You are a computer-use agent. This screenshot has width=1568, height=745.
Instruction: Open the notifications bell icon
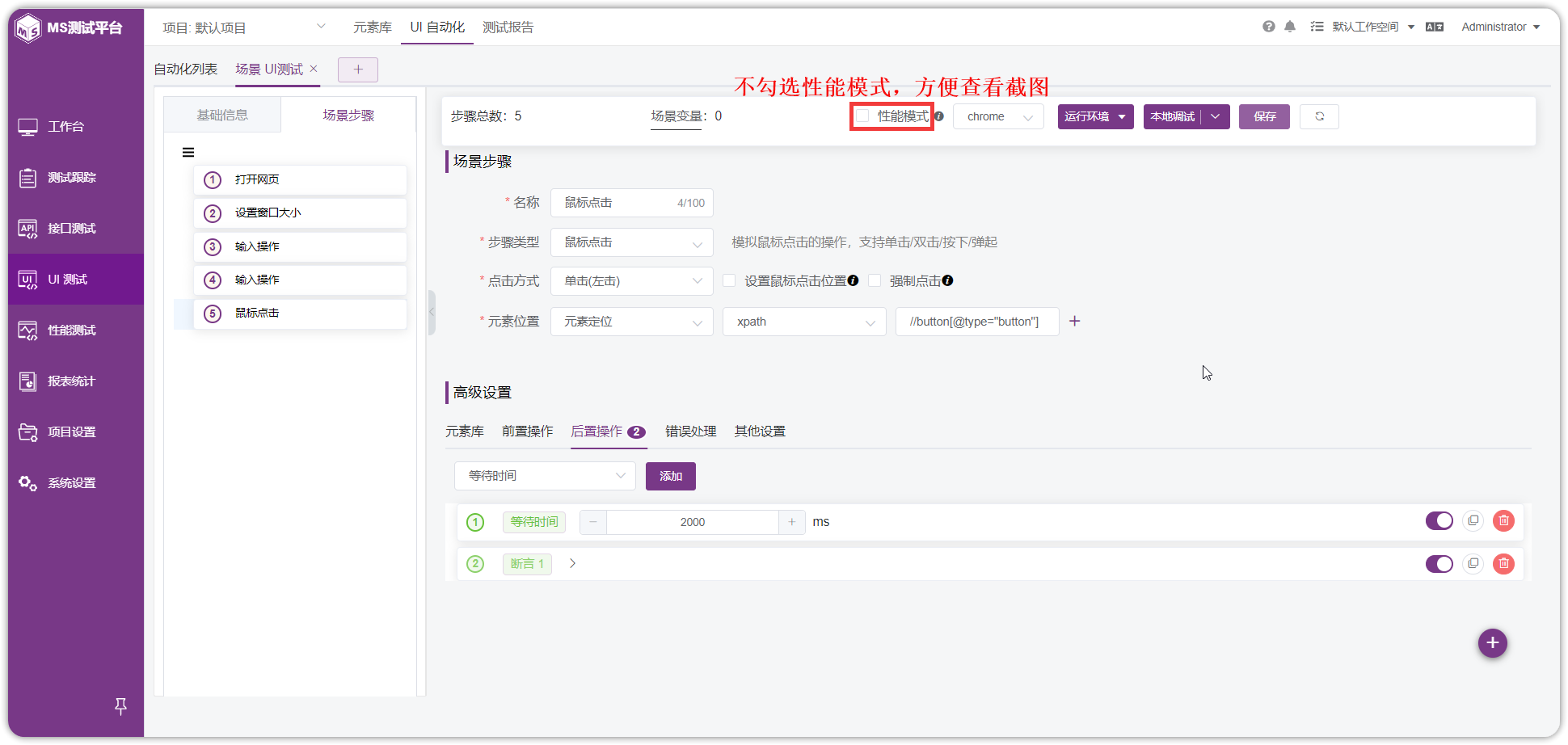click(1290, 27)
